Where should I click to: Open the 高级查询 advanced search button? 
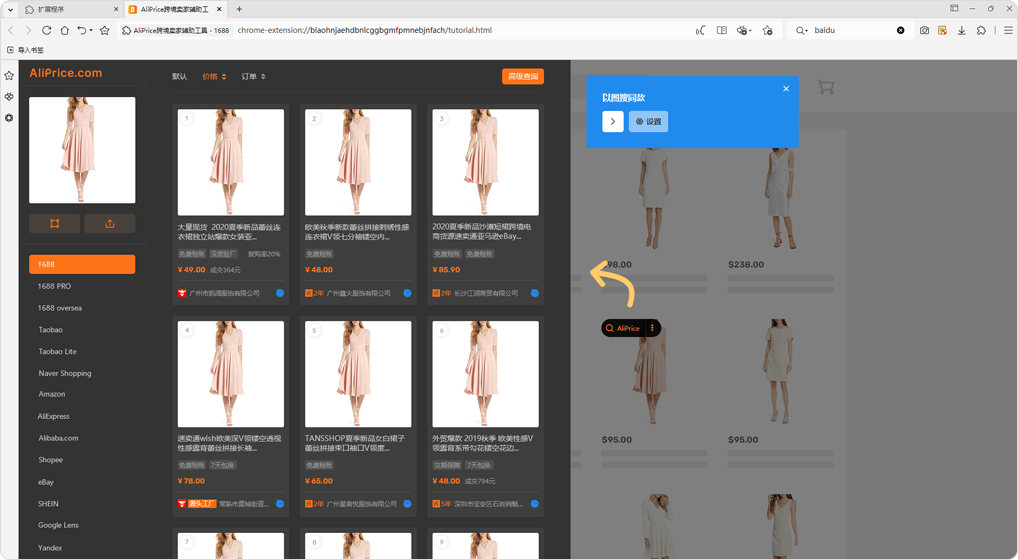click(x=523, y=77)
